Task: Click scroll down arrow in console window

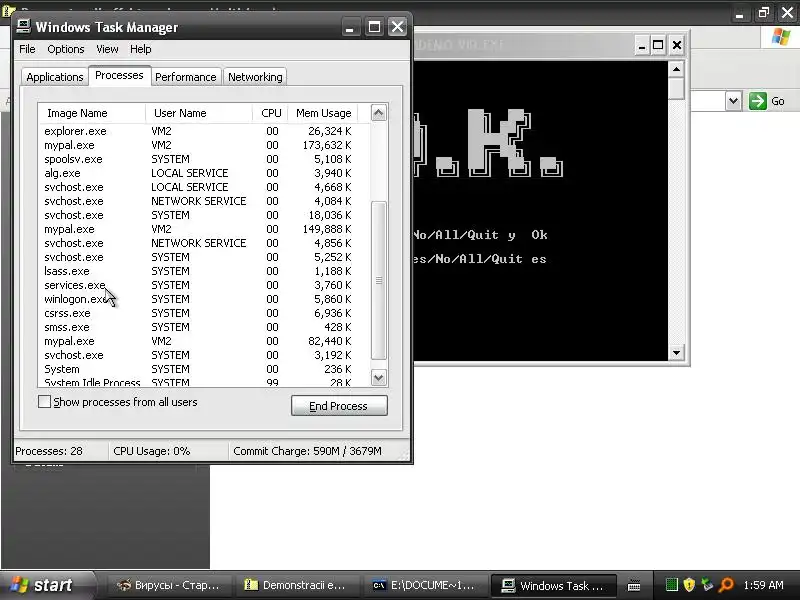Action: (676, 353)
